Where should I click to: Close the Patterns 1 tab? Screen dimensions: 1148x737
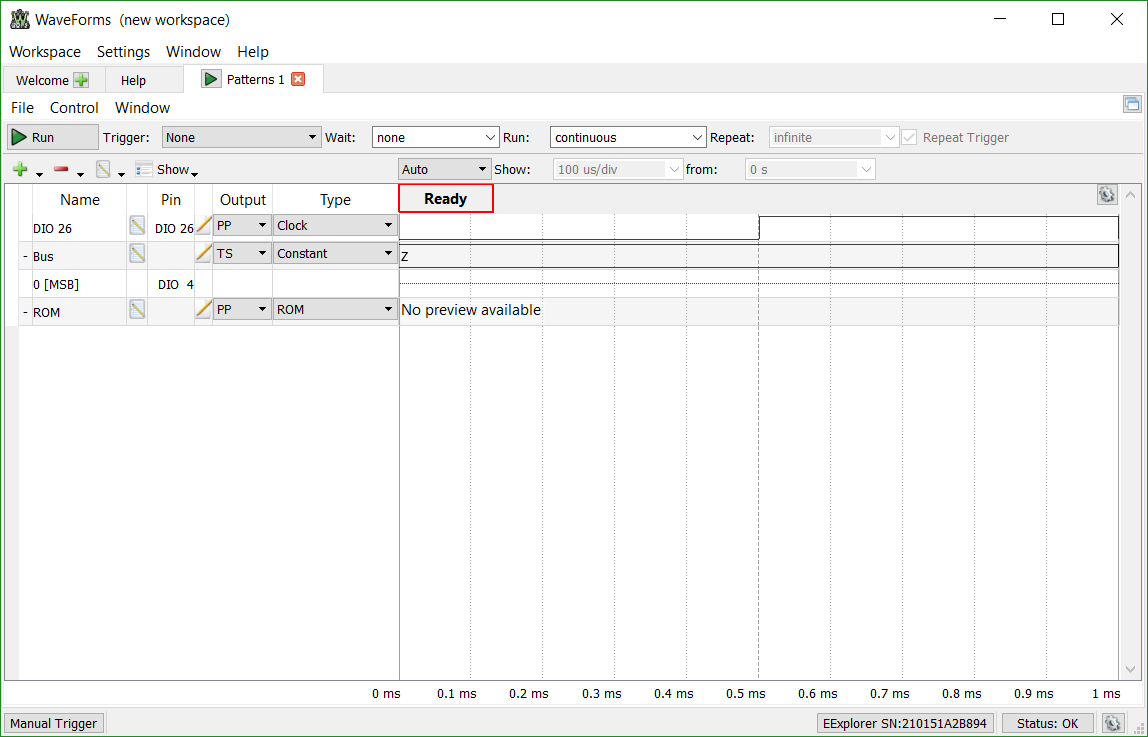point(298,79)
